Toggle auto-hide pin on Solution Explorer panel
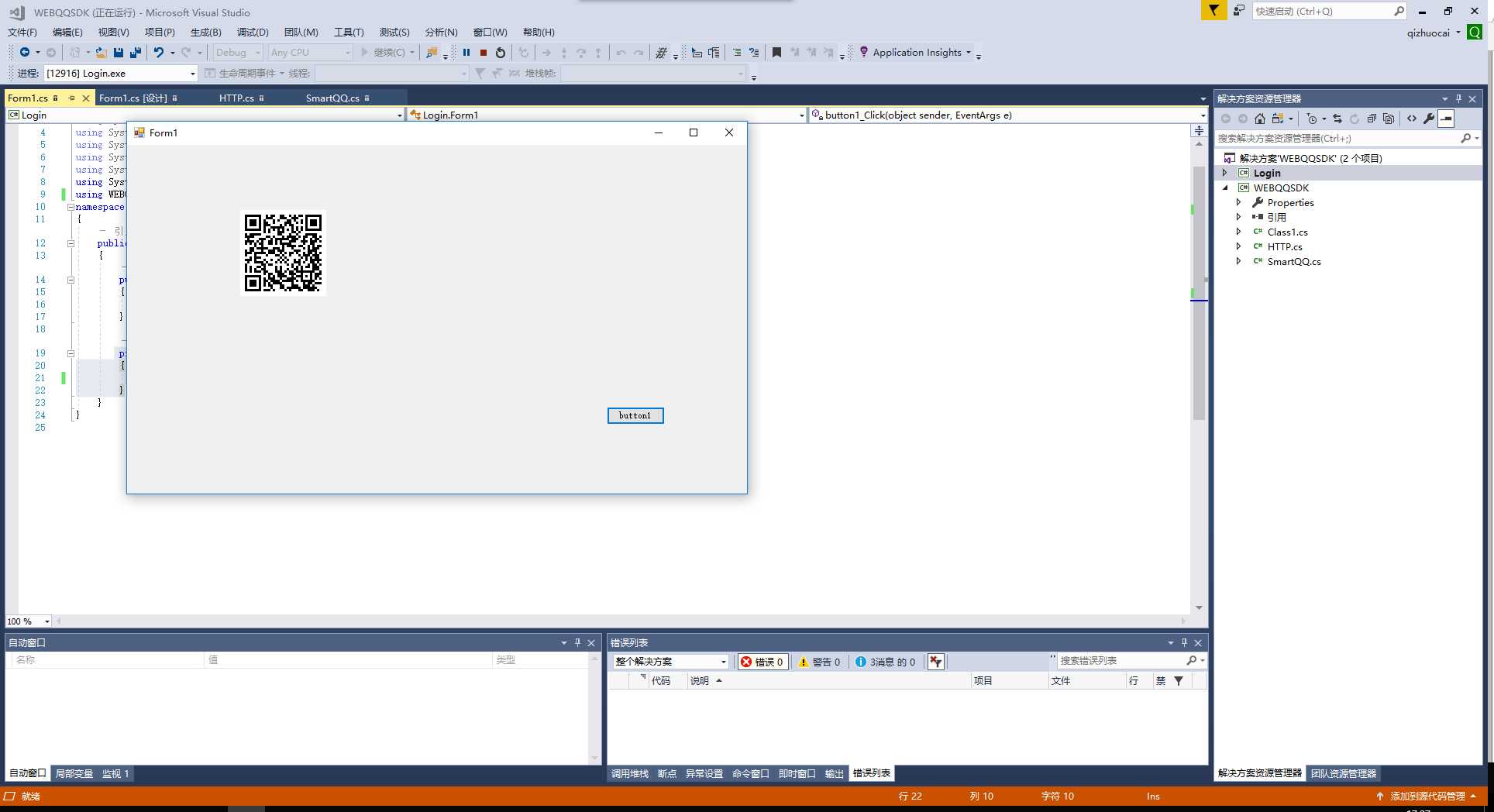 coord(1458,99)
